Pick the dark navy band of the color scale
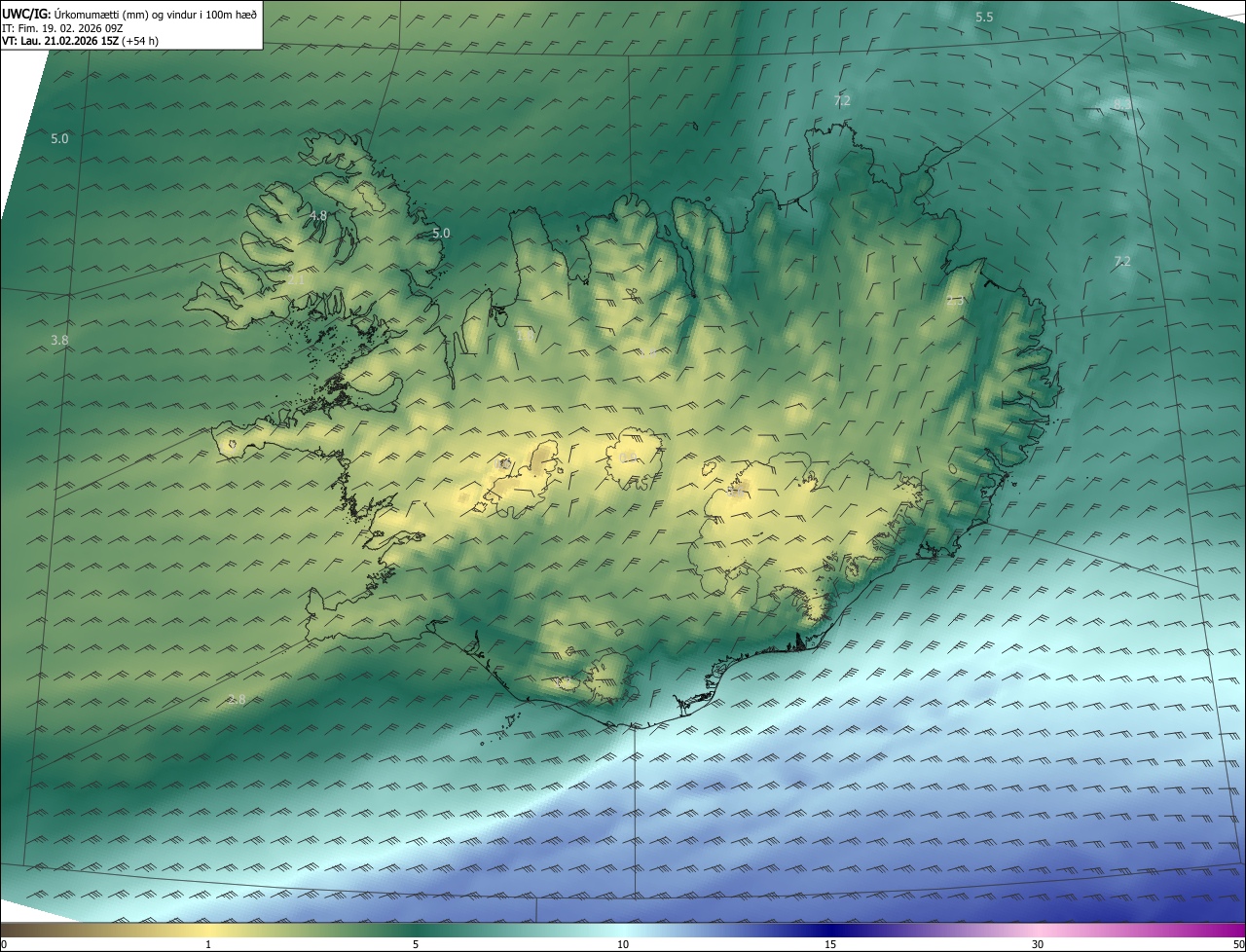The height and width of the screenshot is (952, 1246). [830, 930]
